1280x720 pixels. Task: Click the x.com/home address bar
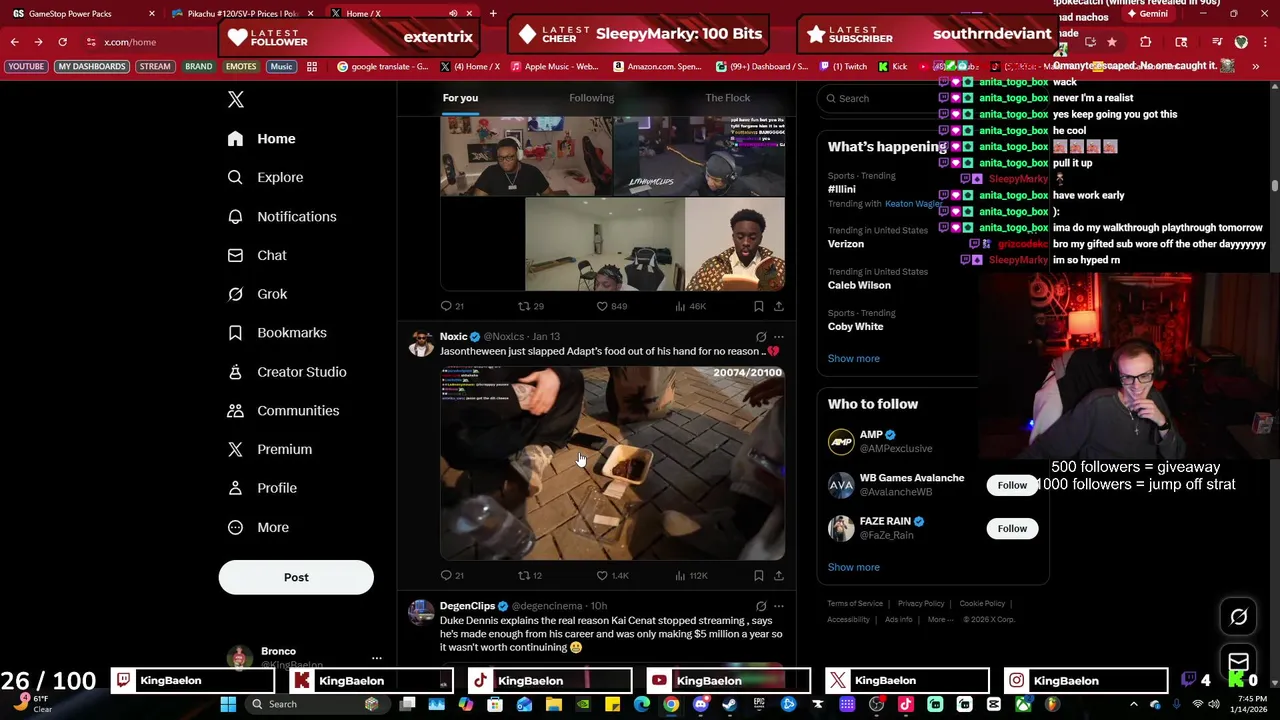pos(130,42)
